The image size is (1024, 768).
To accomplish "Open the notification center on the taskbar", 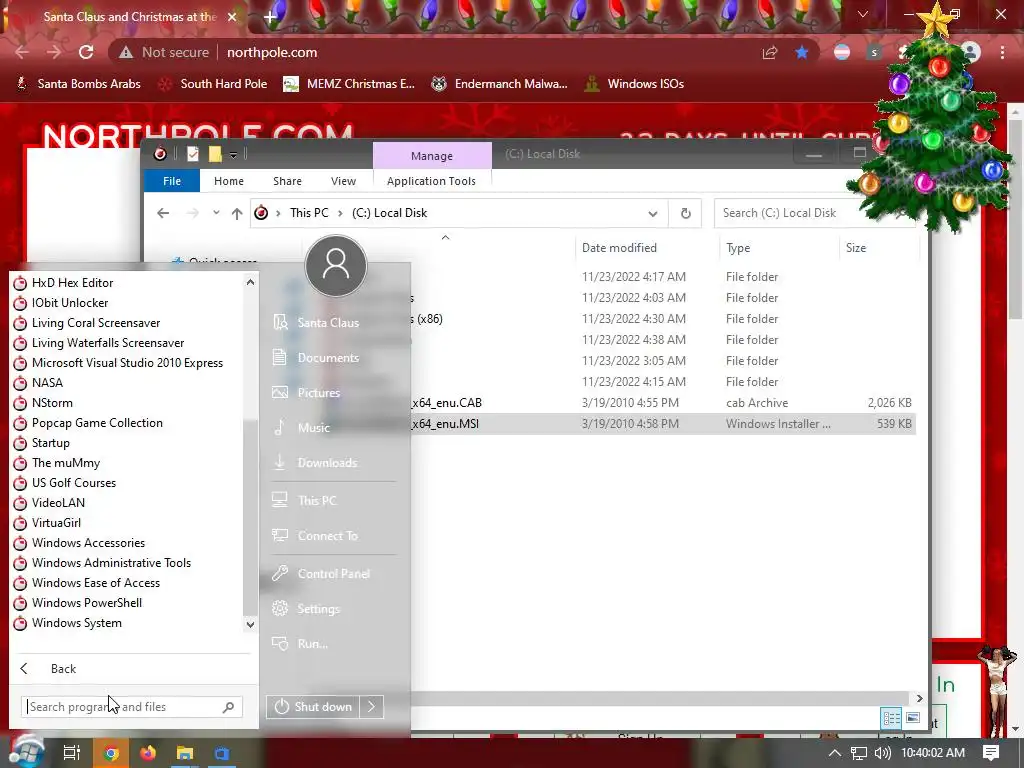I will click(991, 753).
